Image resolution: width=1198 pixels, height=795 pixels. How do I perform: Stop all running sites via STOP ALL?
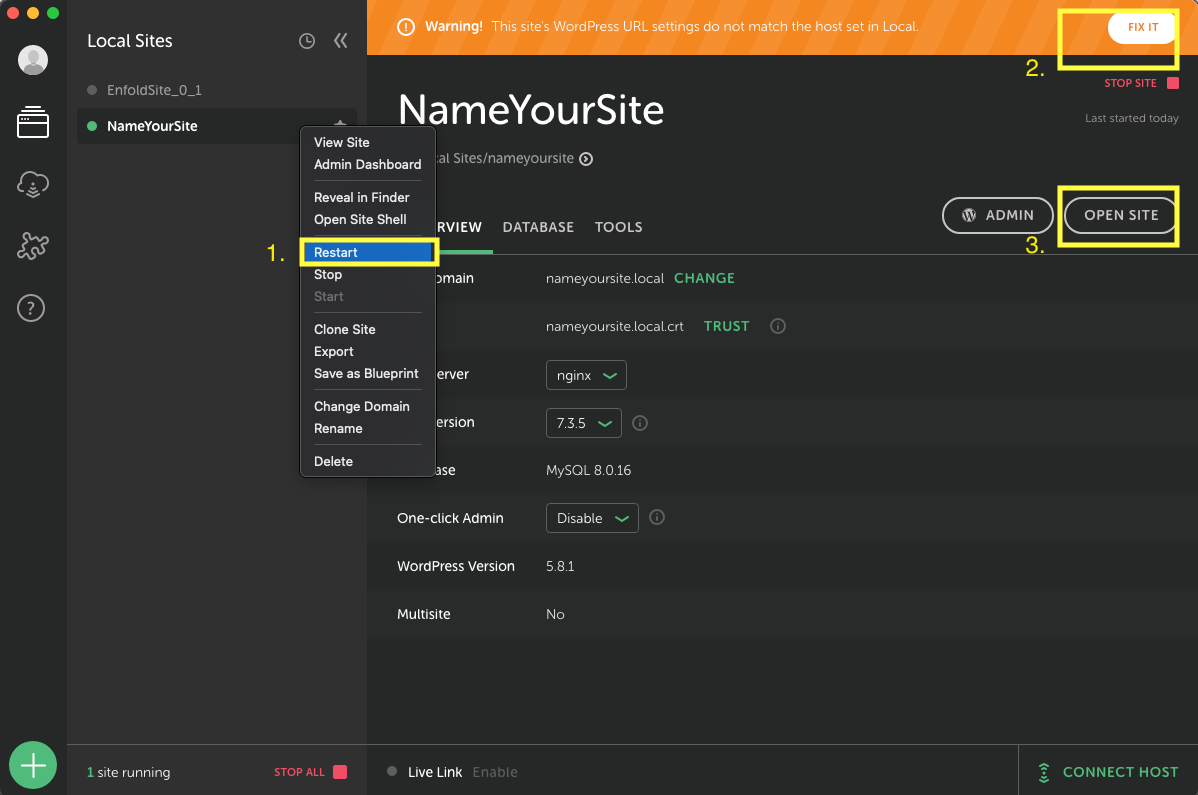point(298,771)
